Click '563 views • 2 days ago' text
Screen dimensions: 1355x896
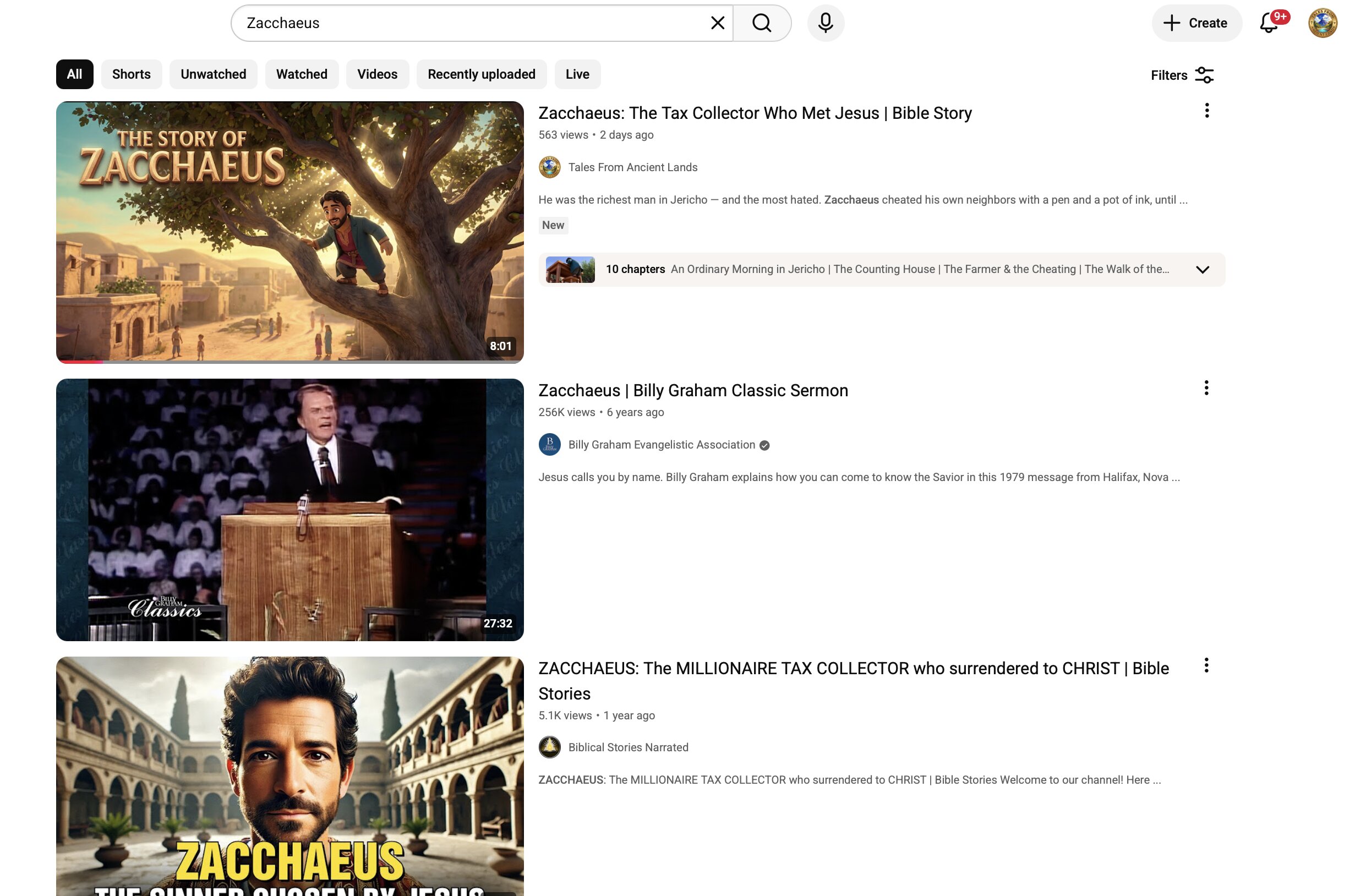pos(596,135)
